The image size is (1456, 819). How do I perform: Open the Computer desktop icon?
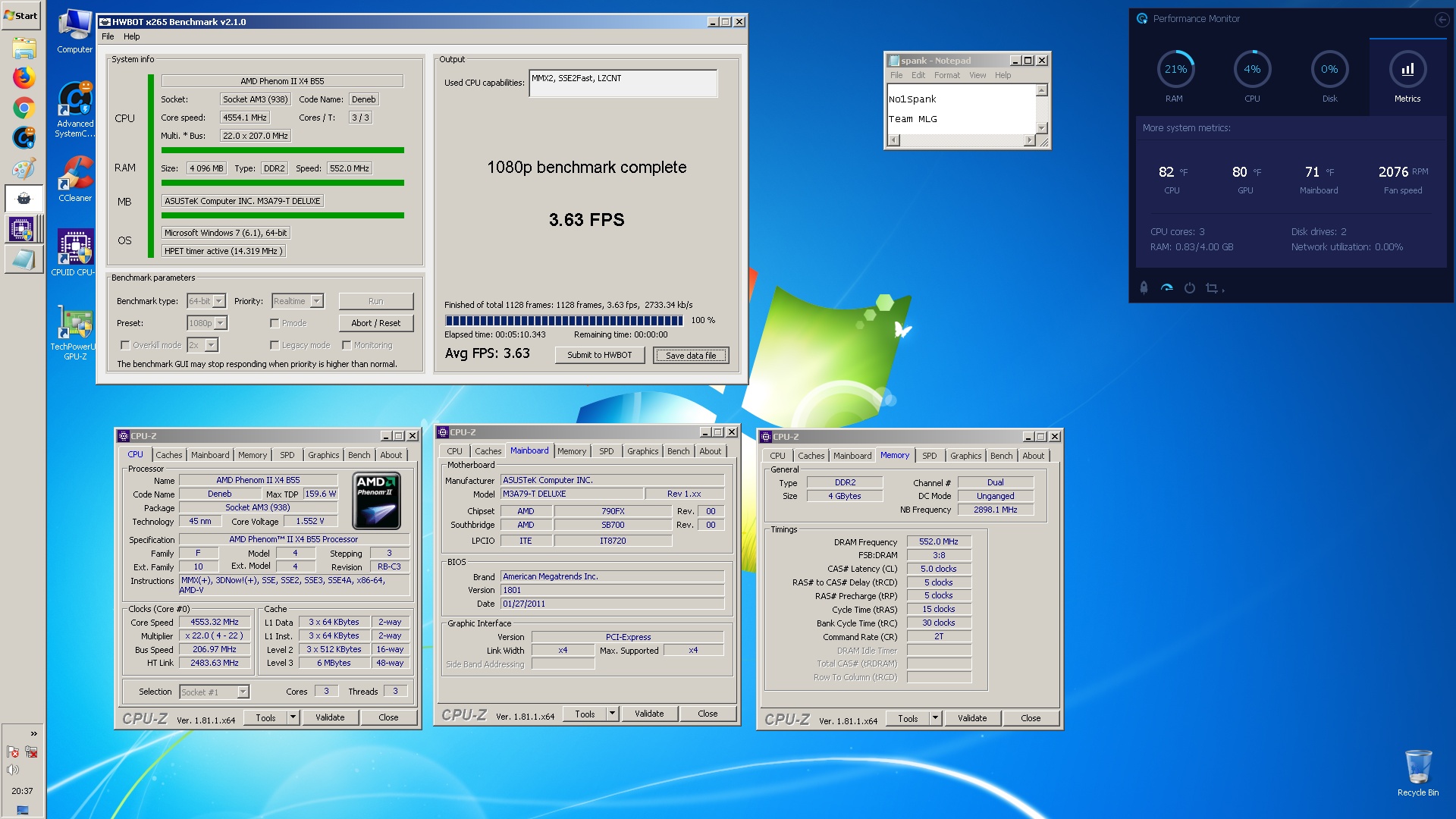click(74, 32)
